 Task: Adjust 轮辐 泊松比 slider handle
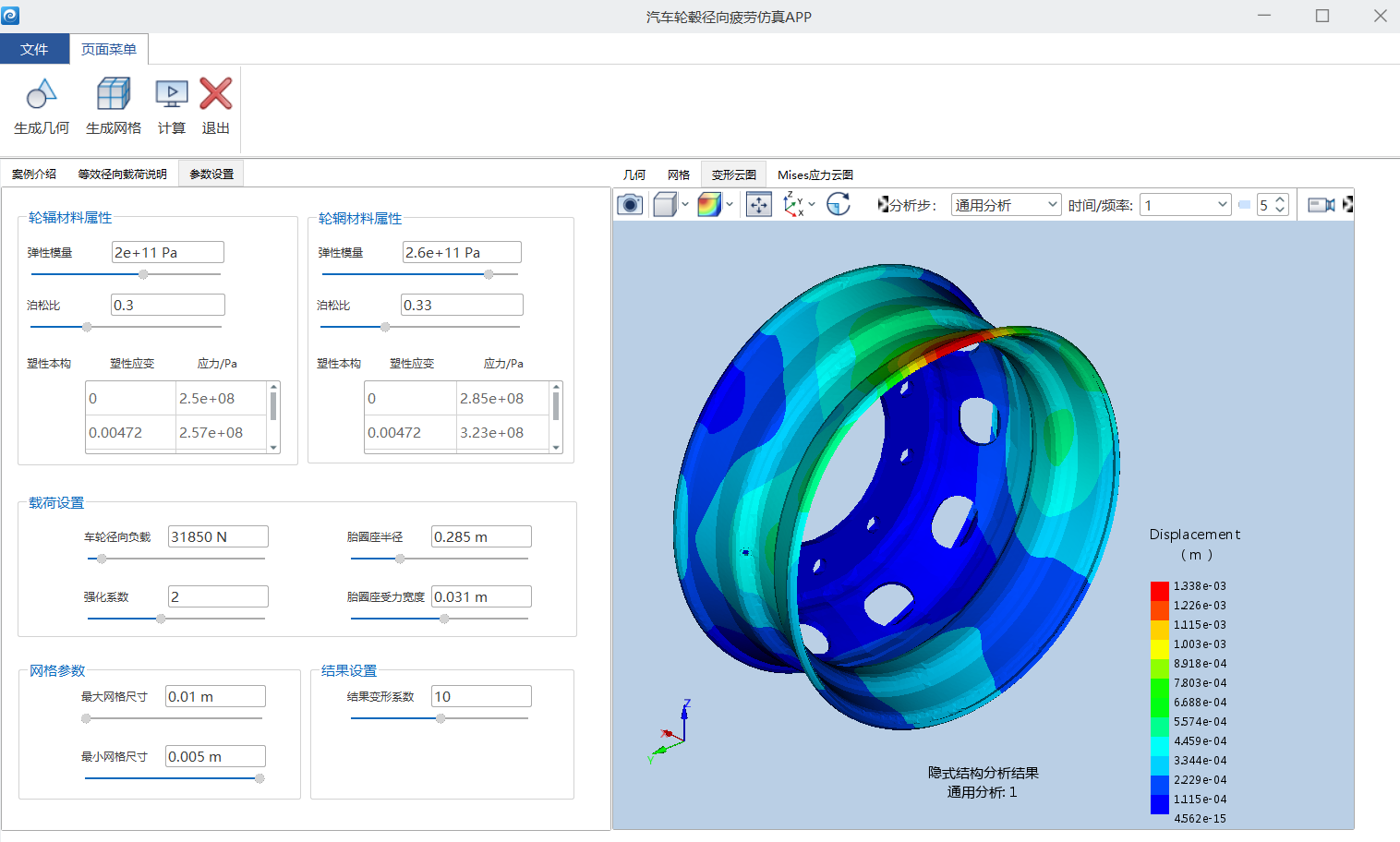pos(87,327)
